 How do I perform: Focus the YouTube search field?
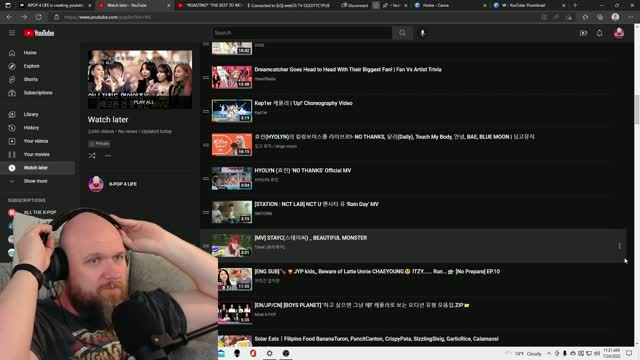(x=302, y=33)
